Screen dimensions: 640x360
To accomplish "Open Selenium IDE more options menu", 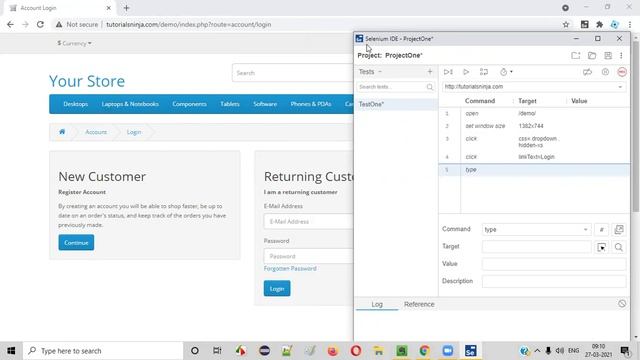I will 621,56.
